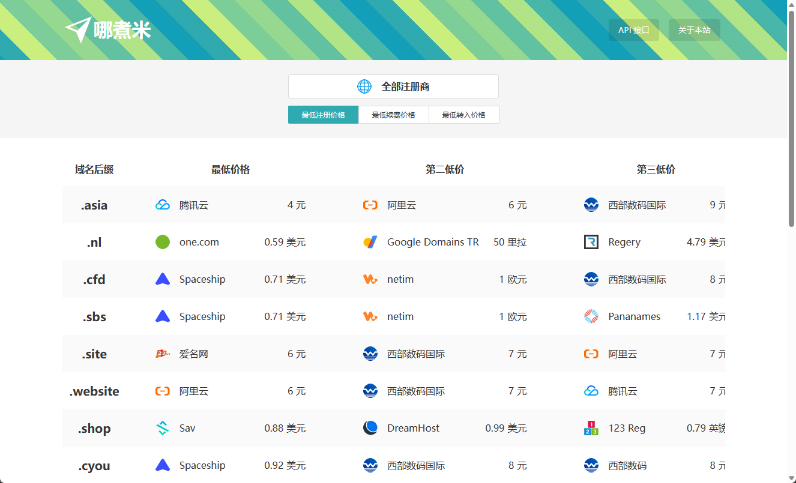The height and width of the screenshot is (483, 796).
Task: Click the DreamHost registrar name
Action: (x=413, y=428)
